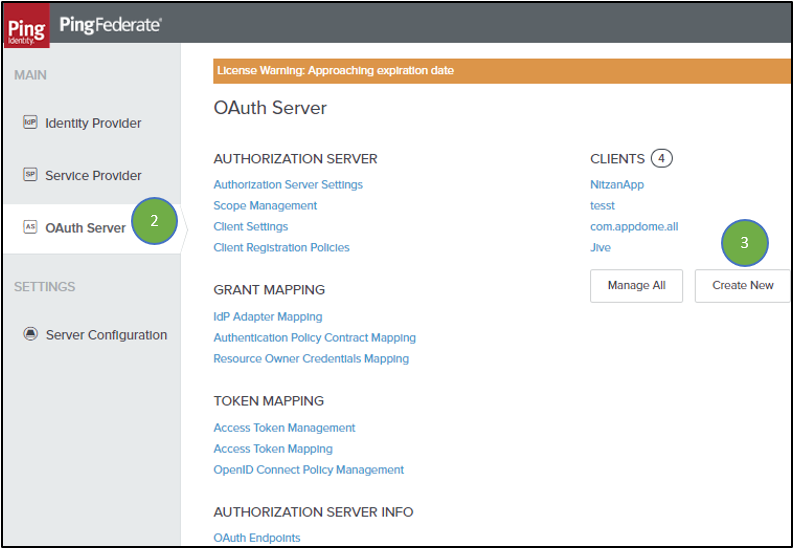This screenshot has height=549, width=794.
Task: Click the TOKEN MAPPING section heading
Action: pos(269,401)
